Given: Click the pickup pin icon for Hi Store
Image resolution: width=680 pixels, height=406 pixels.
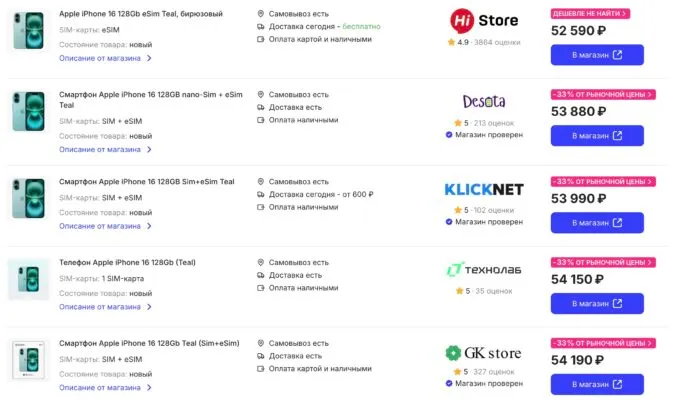Looking at the screenshot, I should coord(261,13).
